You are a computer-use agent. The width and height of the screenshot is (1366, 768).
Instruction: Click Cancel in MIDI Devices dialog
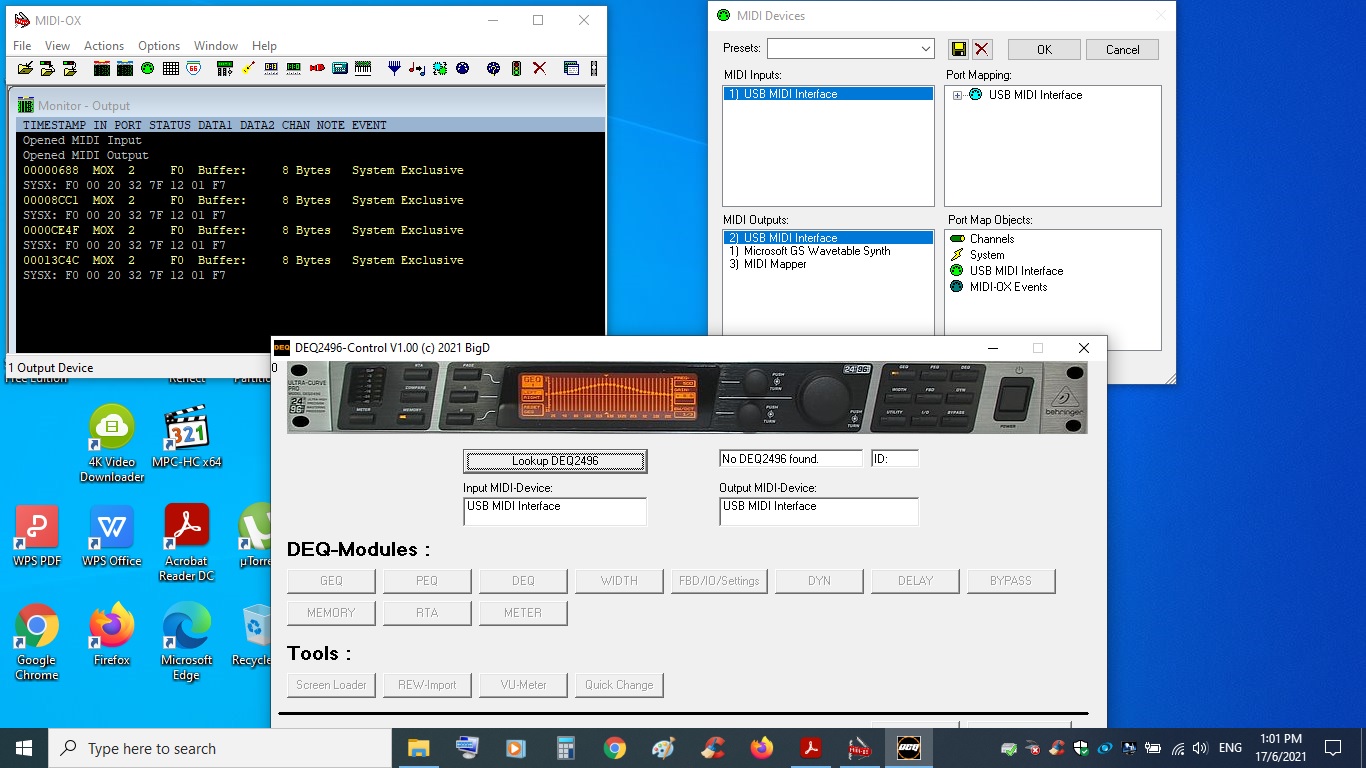click(1122, 49)
